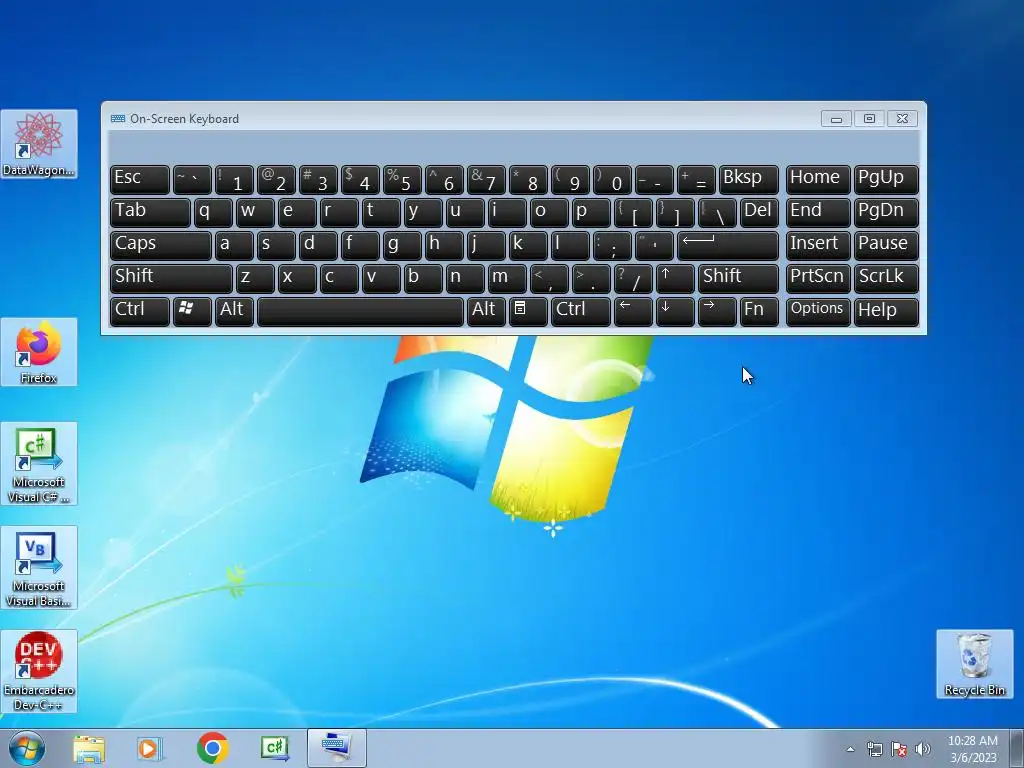The width and height of the screenshot is (1024, 768).
Task: Toggle the Fn key
Action: [759, 311]
